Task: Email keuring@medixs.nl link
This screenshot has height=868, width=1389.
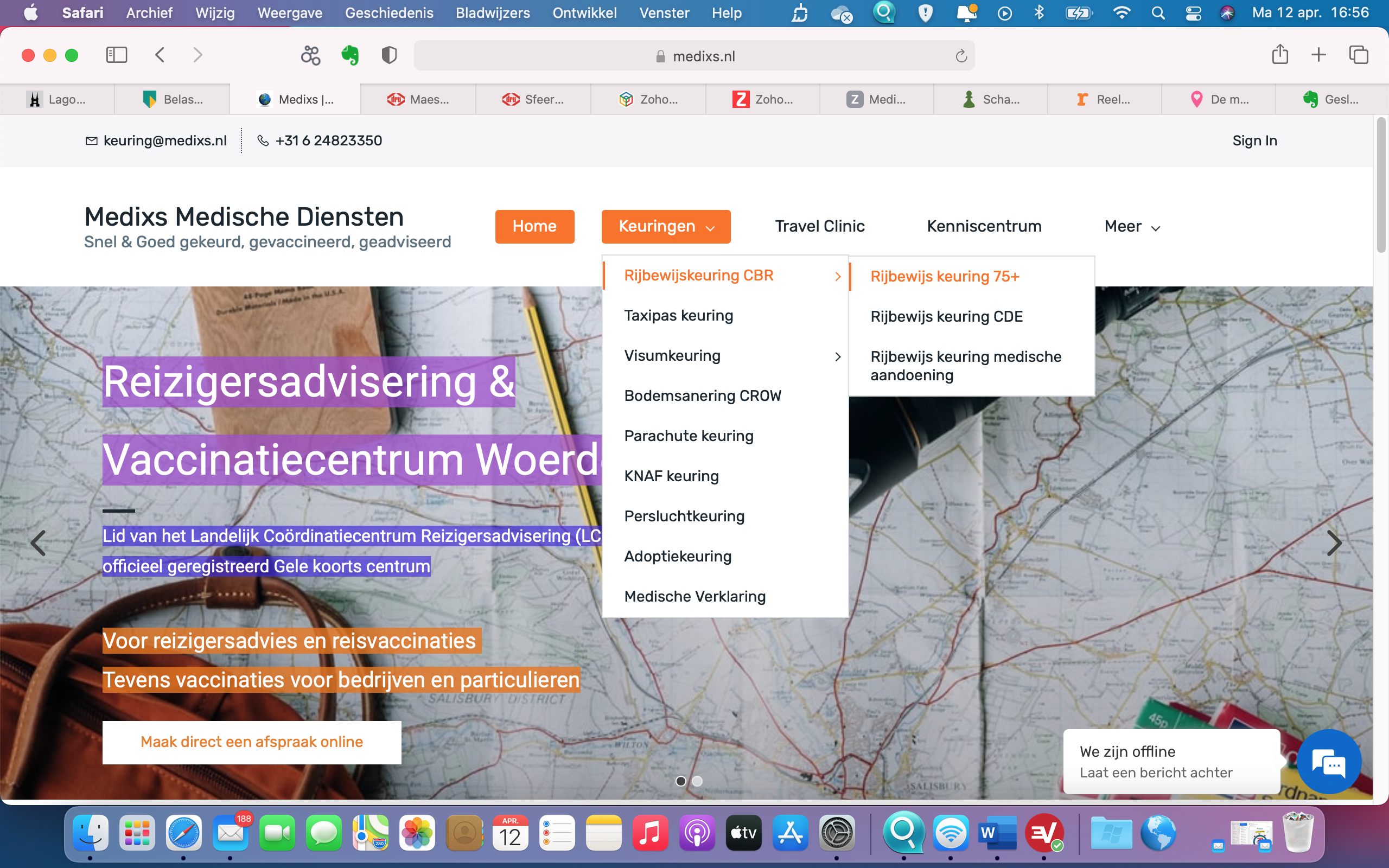Action: click(156, 141)
